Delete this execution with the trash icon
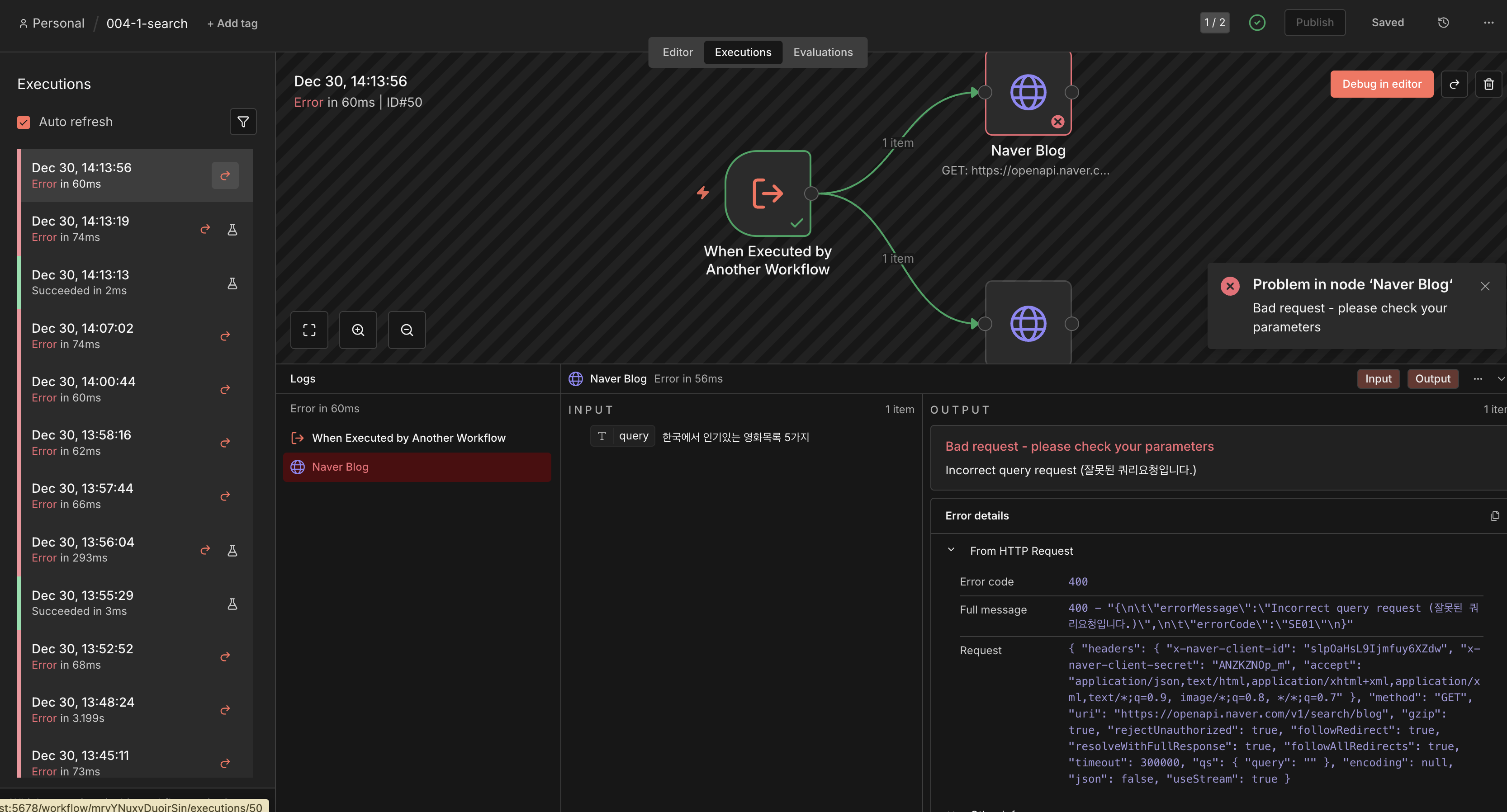 (x=1488, y=84)
